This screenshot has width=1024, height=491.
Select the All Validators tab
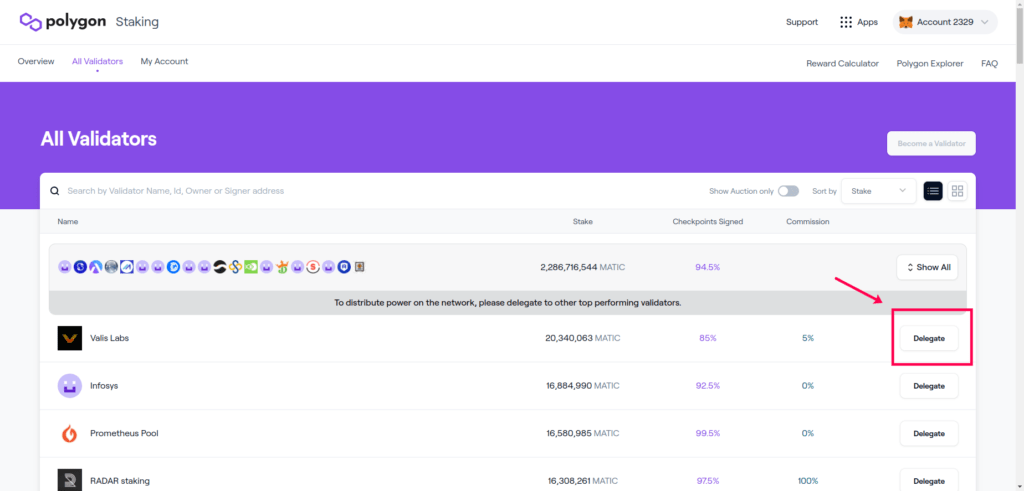click(97, 61)
